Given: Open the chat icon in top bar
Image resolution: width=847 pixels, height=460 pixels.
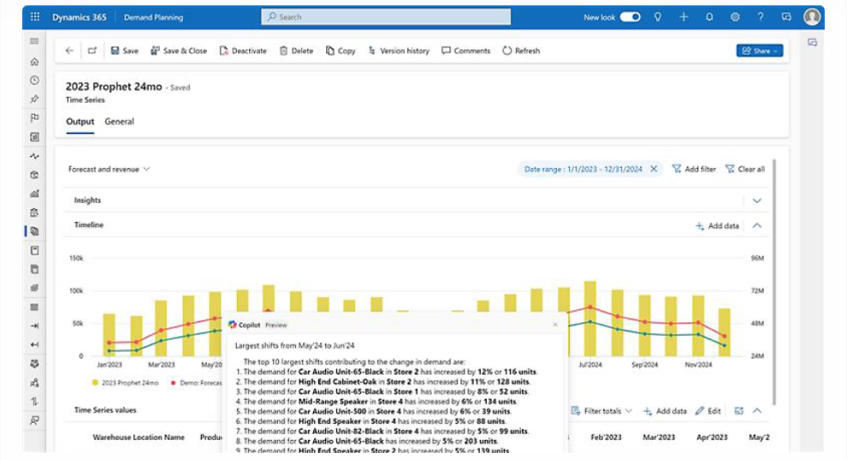Looking at the screenshot, I should [x=786, y=17].
